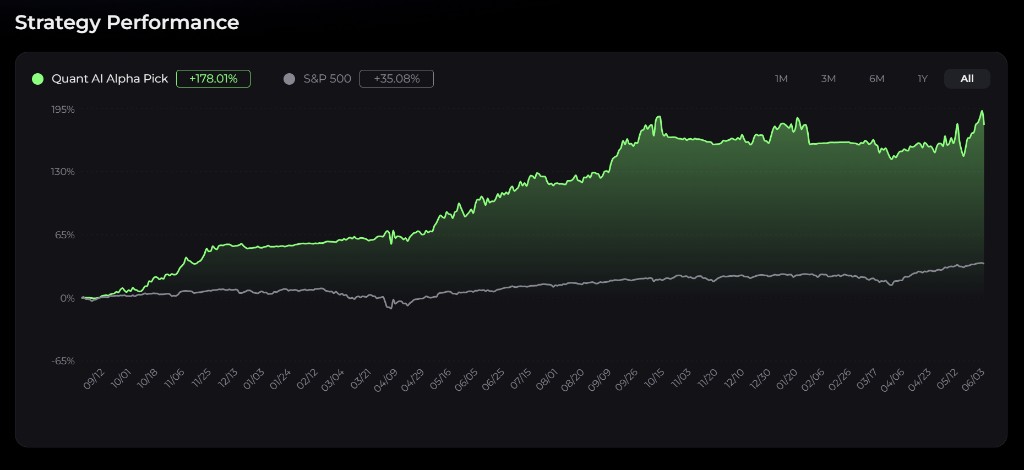The height and width of the screenshot is (470, 1024).
Task: Click the 06/03 date on x-axis
Action: pyautogui.click(x=974, y=380)
